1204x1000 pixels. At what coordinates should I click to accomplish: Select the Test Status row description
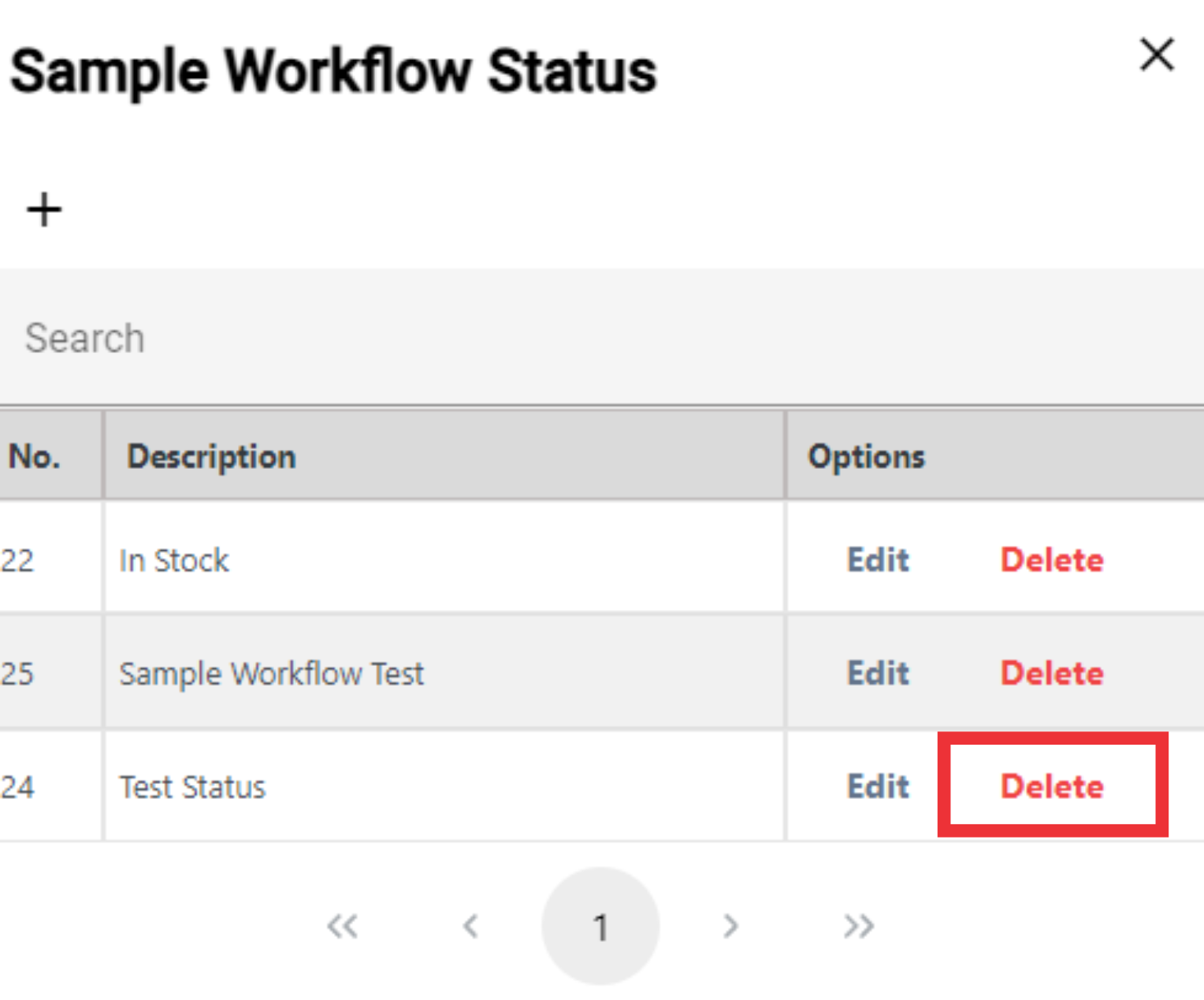coord(192,787)
